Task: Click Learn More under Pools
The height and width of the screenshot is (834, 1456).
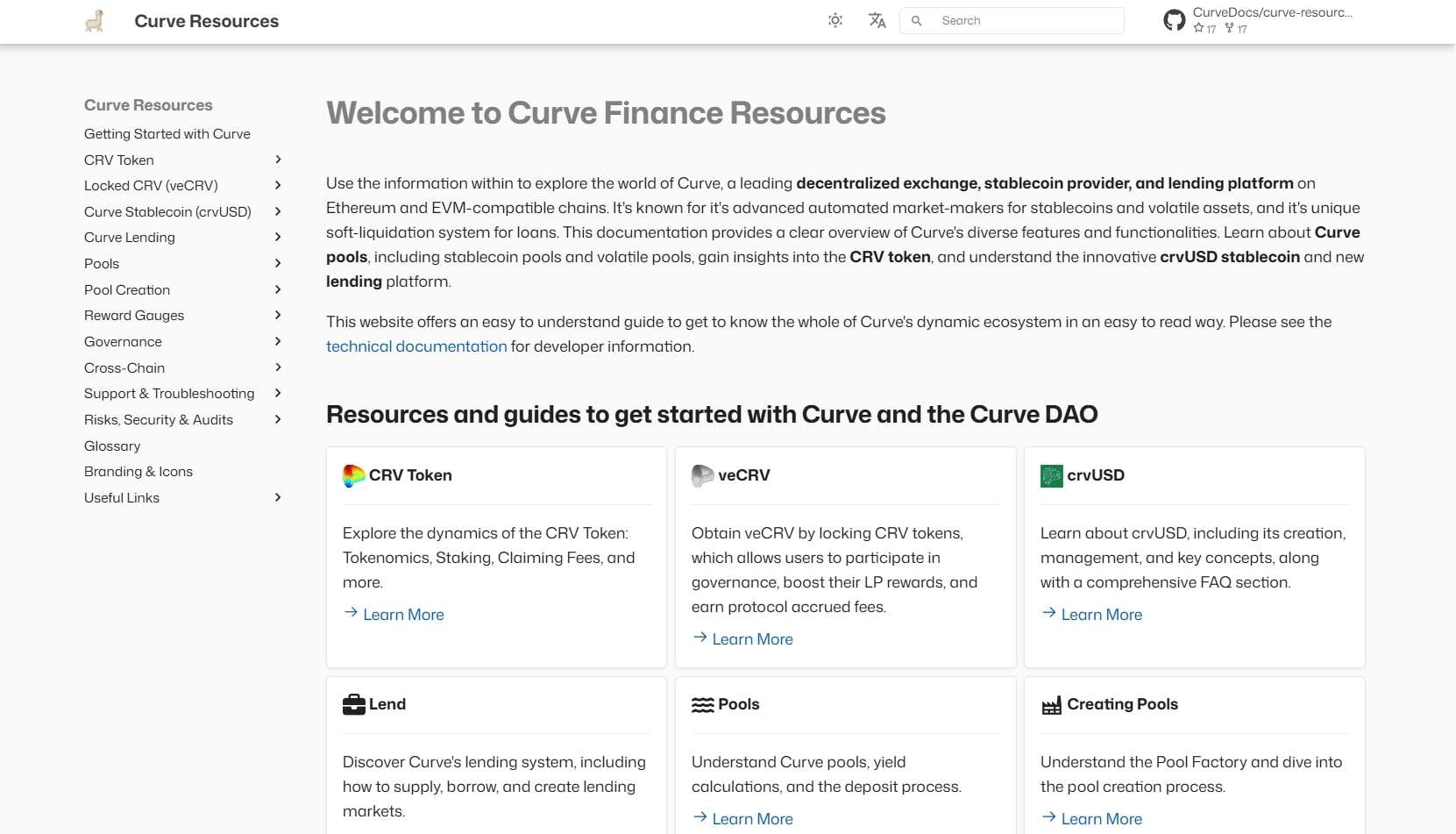Action: (752, 819)
